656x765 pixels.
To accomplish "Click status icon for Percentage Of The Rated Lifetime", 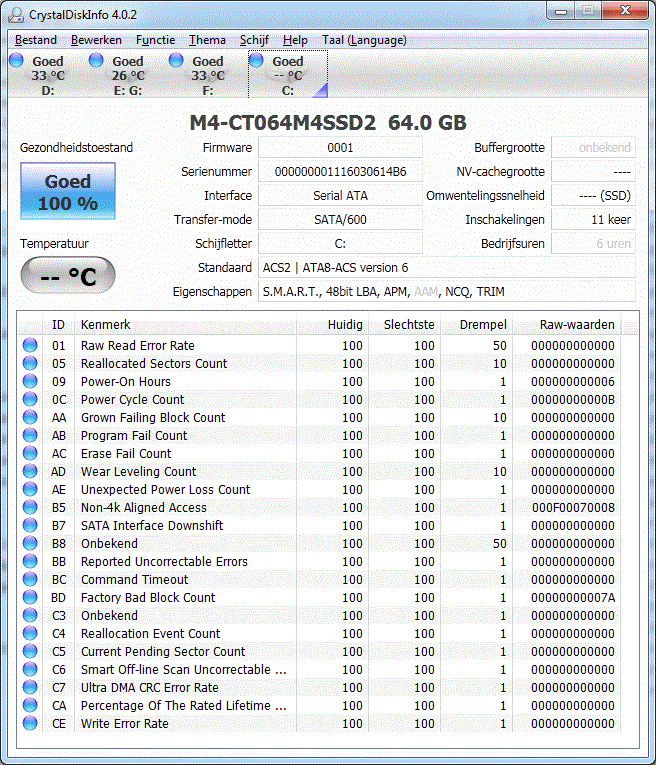I will 30,705.
